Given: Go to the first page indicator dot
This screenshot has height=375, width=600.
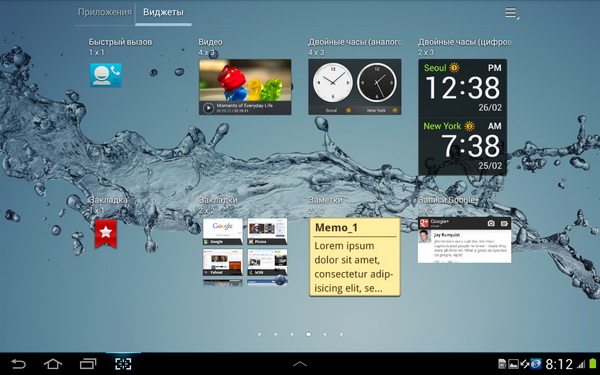Looking at the screenshot, I should [x=259, y=334].
